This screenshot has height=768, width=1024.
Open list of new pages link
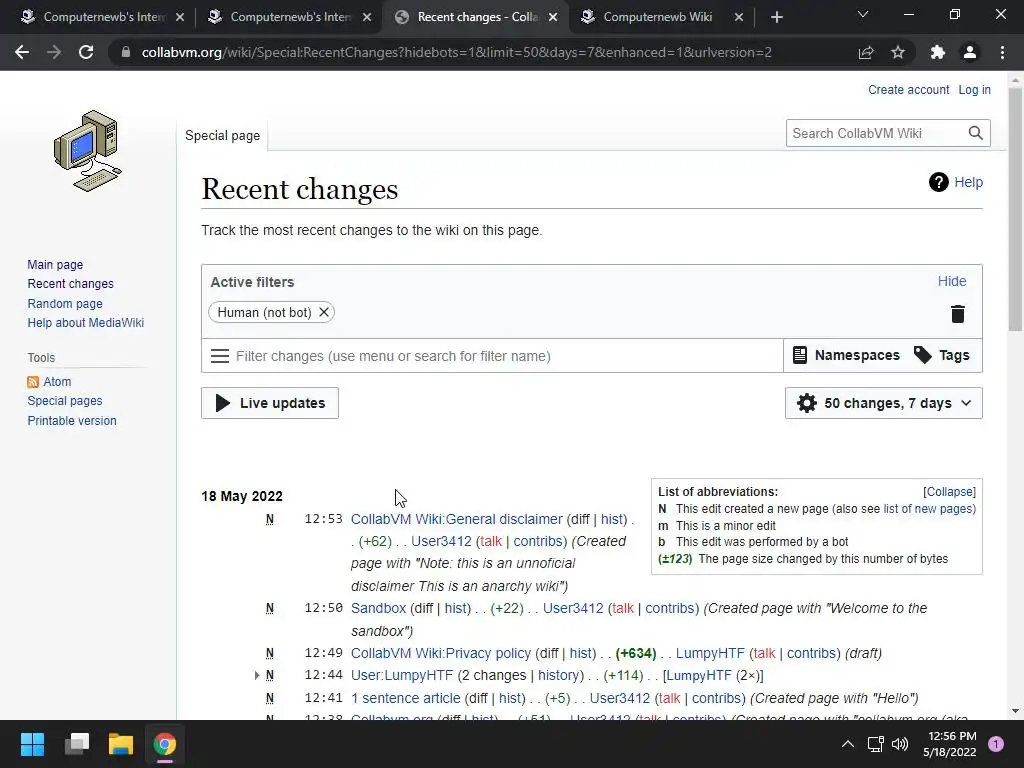coord(928,509)
